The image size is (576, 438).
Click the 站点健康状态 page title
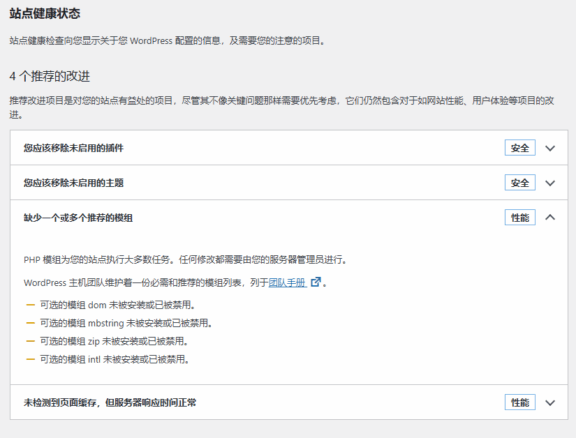[45, 14]
